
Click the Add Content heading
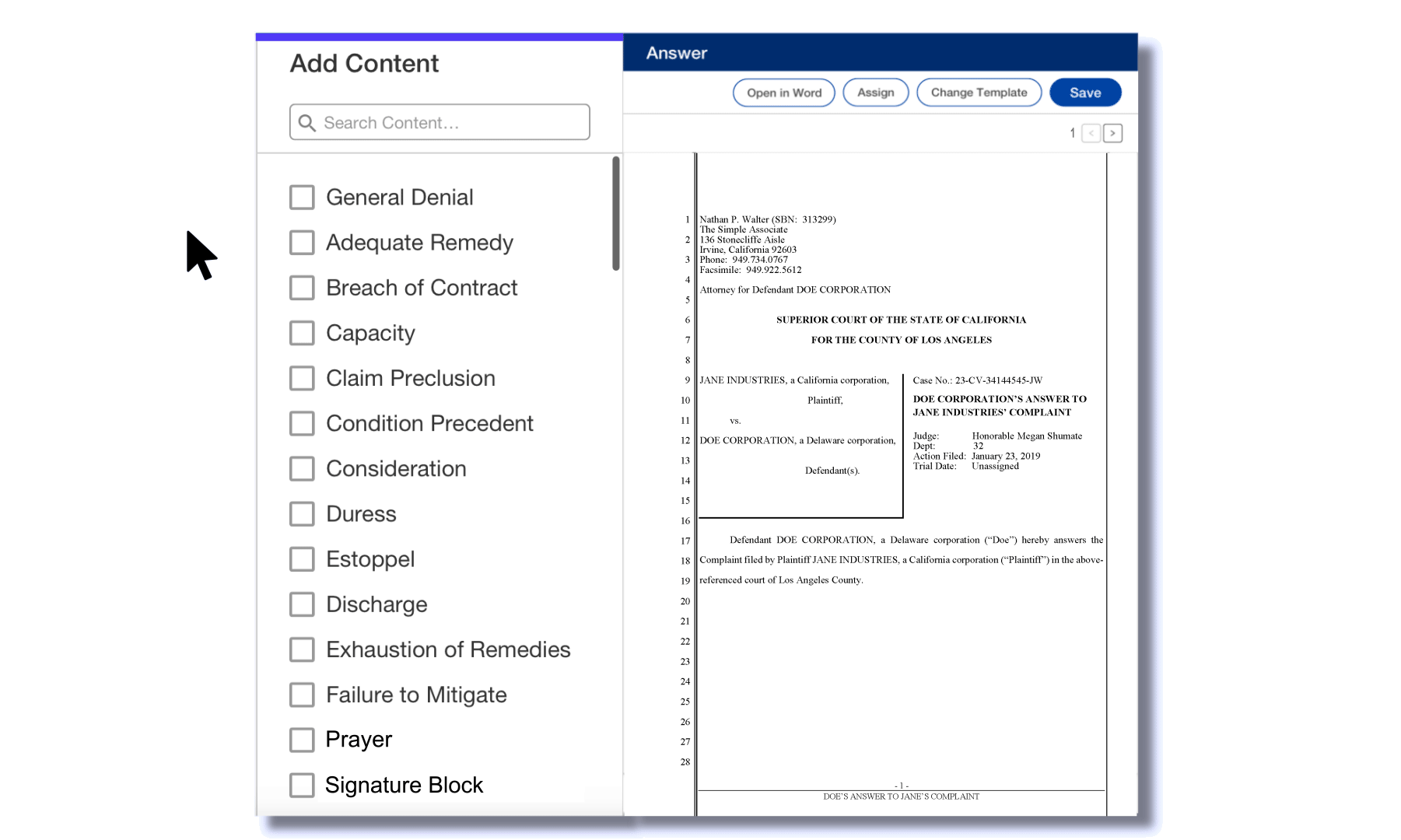click(364, 64)
